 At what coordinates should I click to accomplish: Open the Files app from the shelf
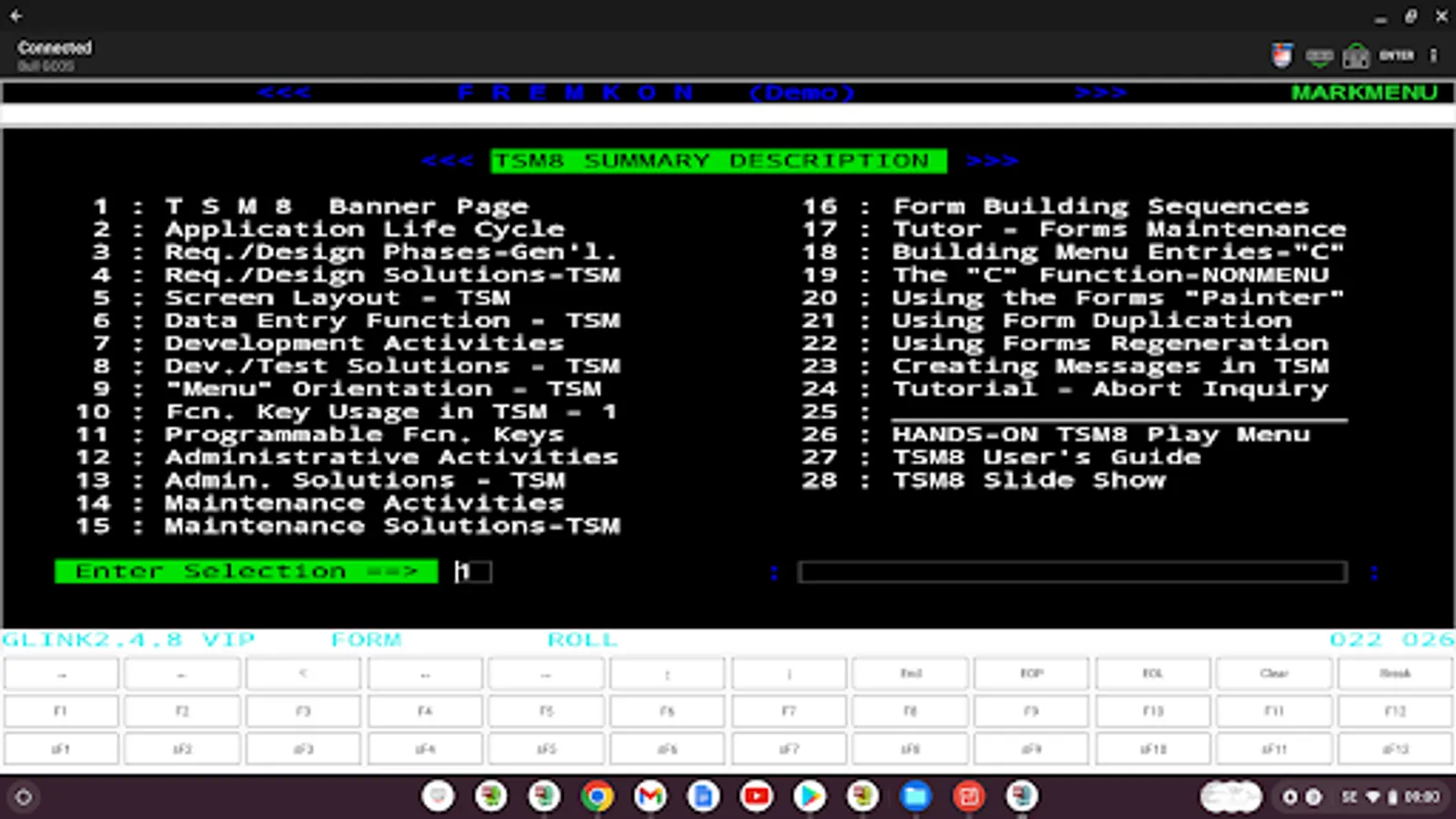[x=915, y=797]
